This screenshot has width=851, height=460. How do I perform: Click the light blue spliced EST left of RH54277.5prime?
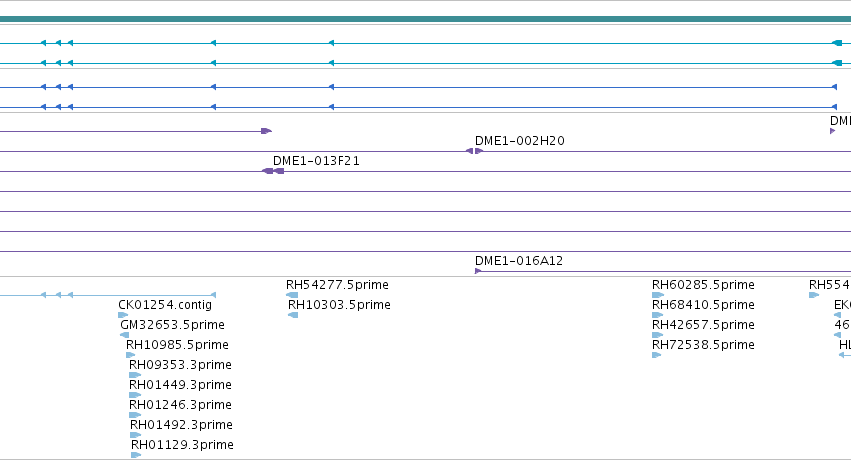pyautogui.click(x=108, y=295)
